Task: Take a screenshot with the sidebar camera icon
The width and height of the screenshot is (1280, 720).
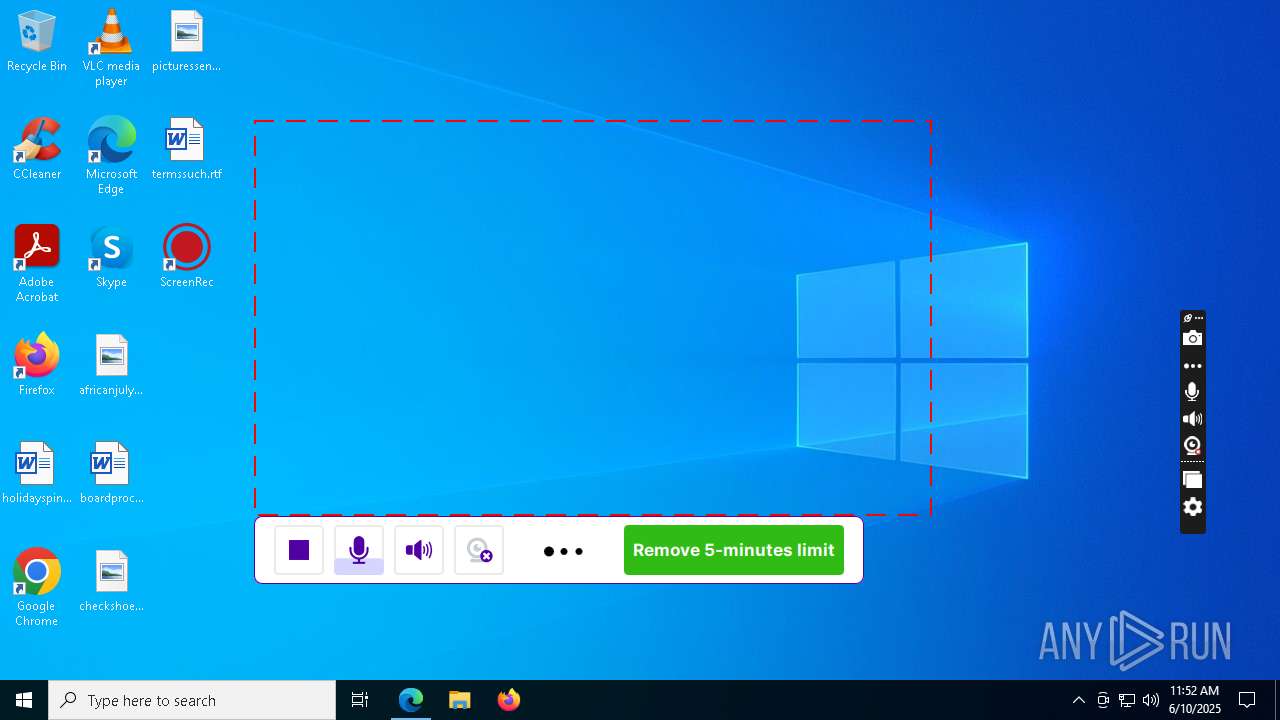Action: point(1192,339)
